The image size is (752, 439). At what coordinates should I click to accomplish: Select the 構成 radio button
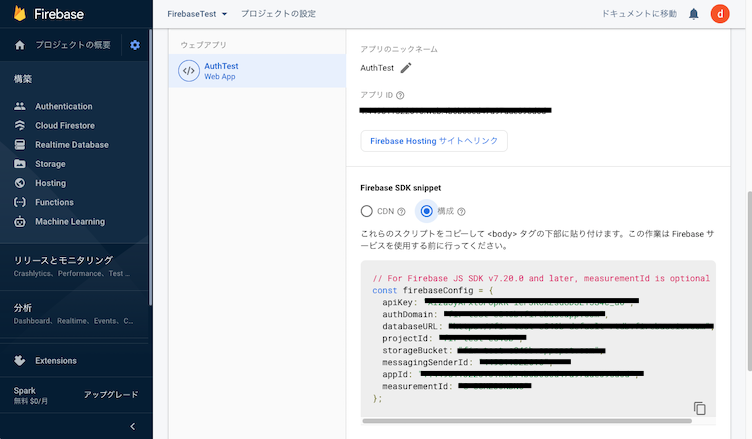[426, 211]
